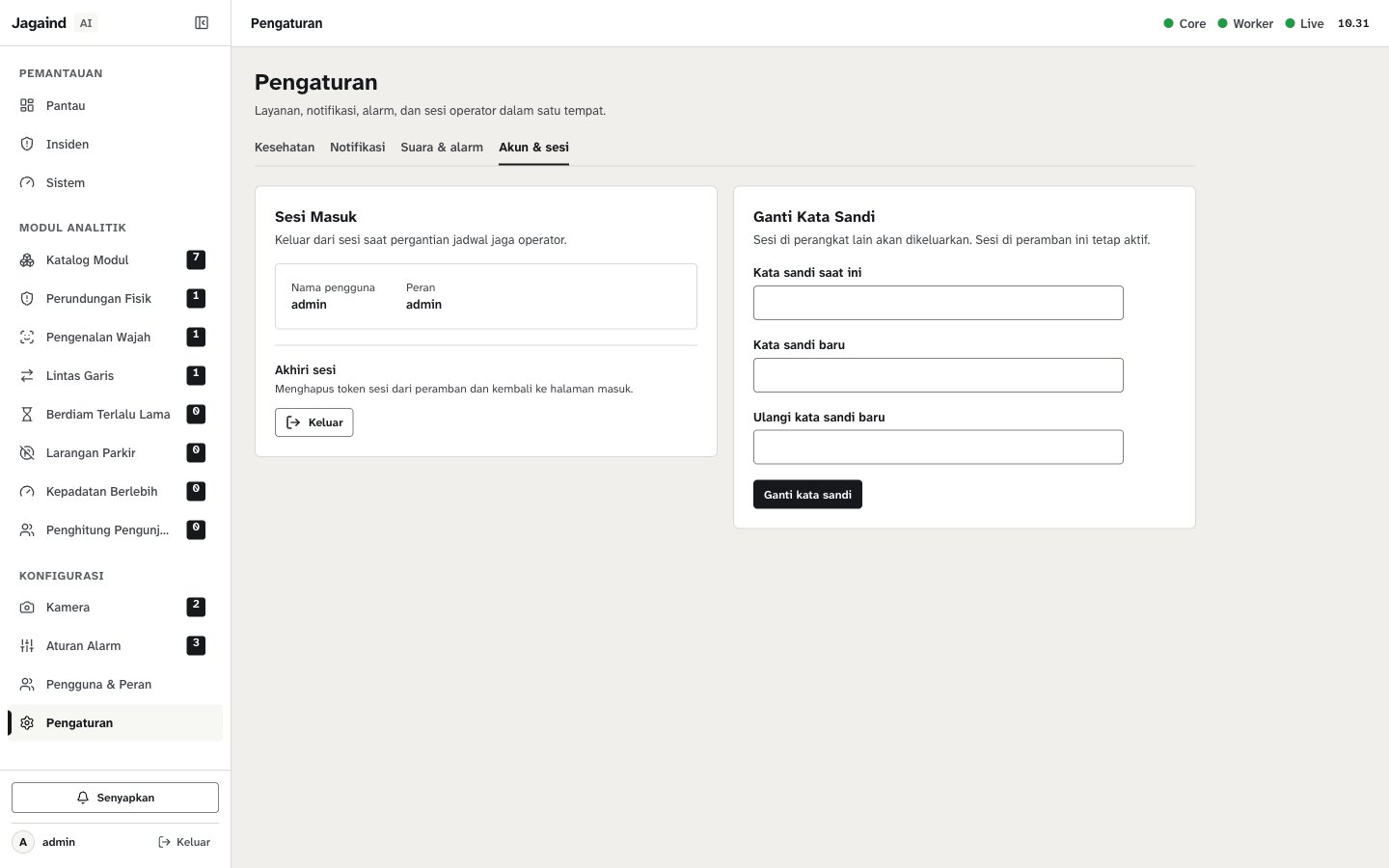Open Perundungan Fisik shield icon
Viewport: 1389px width, 868px height.
click(x=27, y=298)
